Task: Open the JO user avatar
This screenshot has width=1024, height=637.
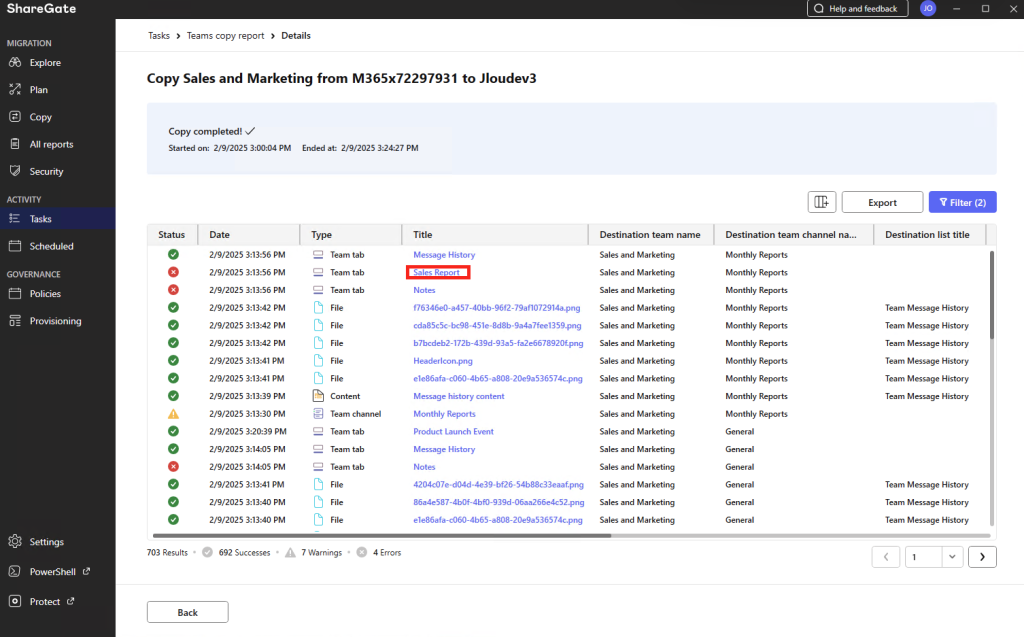Action: [x=927, y=8]
